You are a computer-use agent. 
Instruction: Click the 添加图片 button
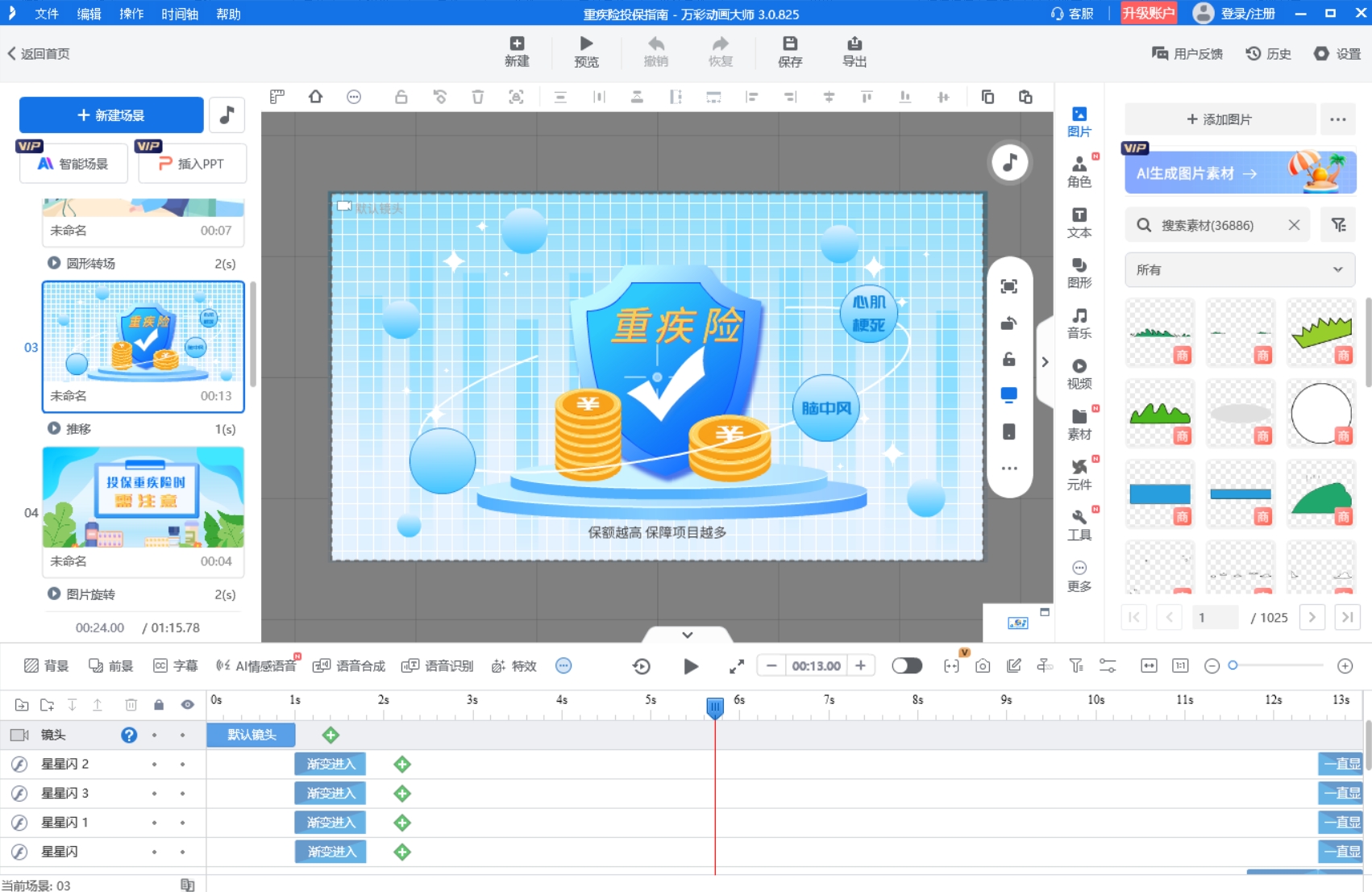tap(1220, 119)
